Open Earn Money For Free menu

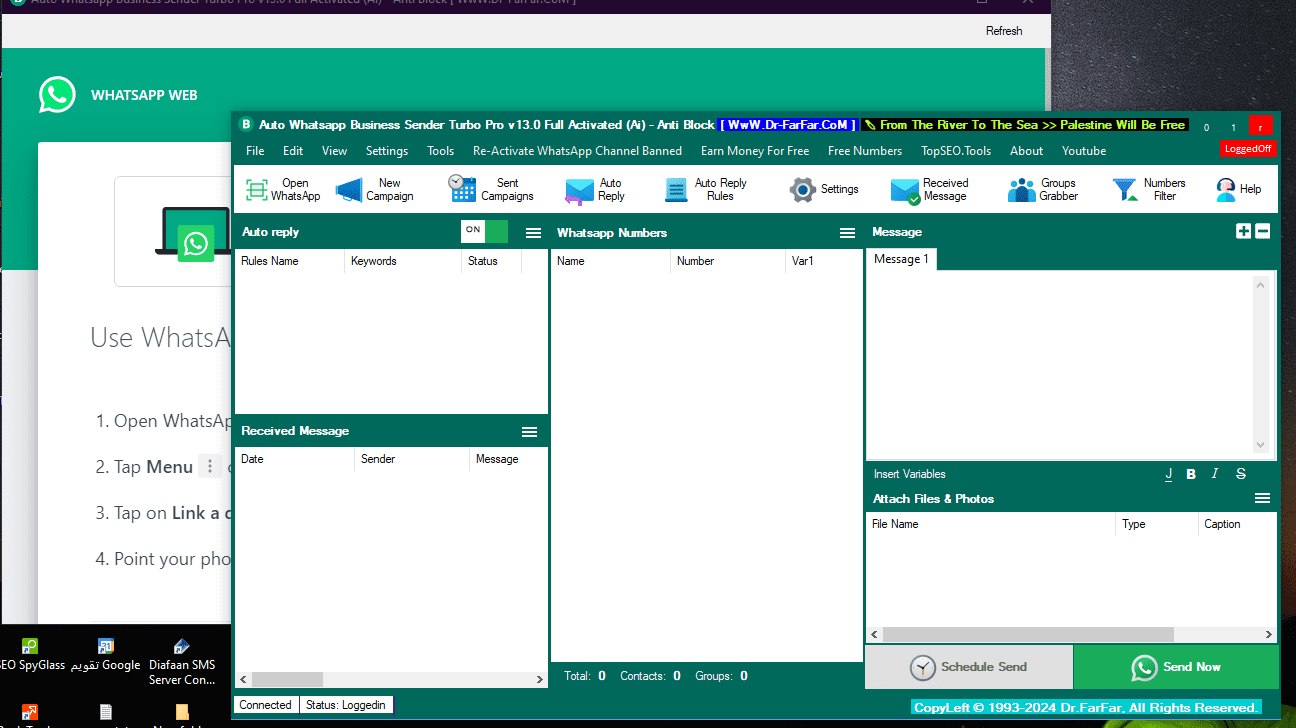pos(755,151)
